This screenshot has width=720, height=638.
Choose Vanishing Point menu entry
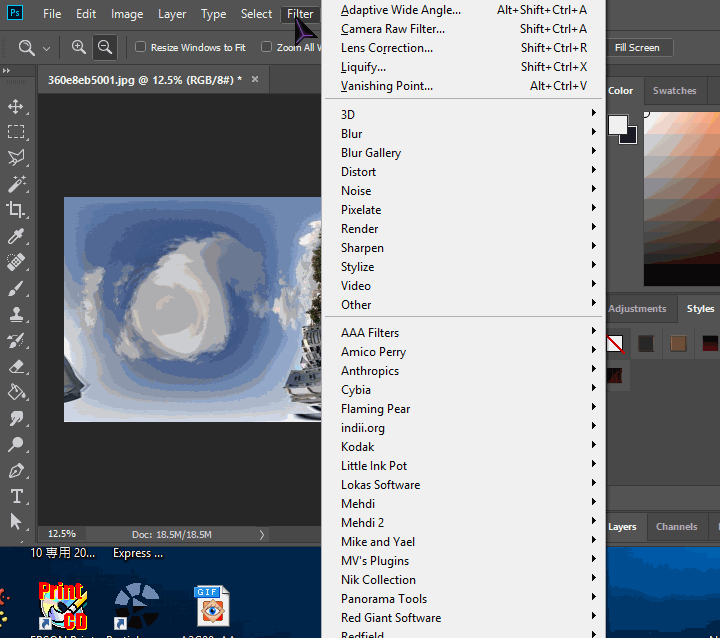(x=463, y=86)
